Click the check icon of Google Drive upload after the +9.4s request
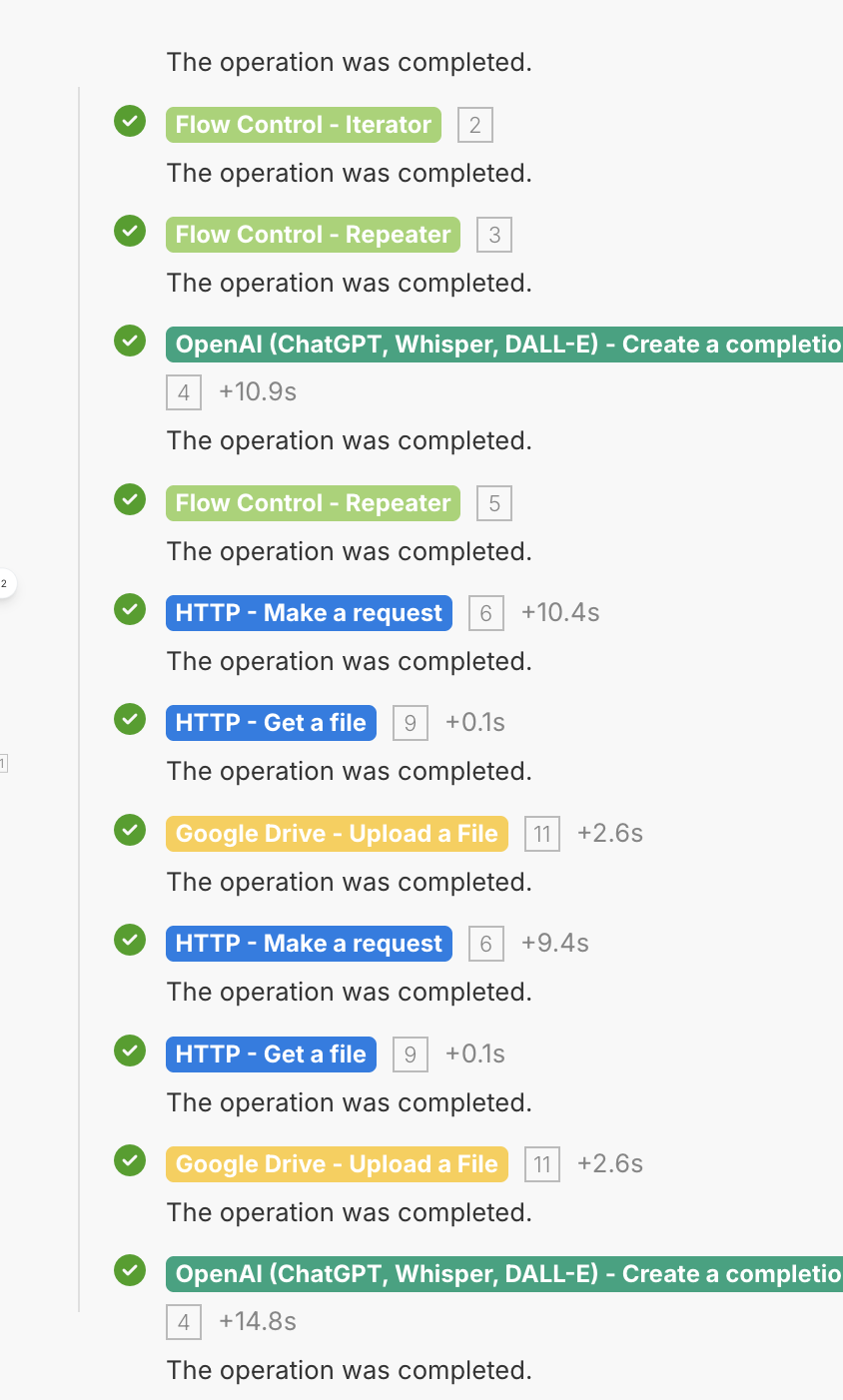This screenshot has height=1400, width=843. [x=130, y=1160]
